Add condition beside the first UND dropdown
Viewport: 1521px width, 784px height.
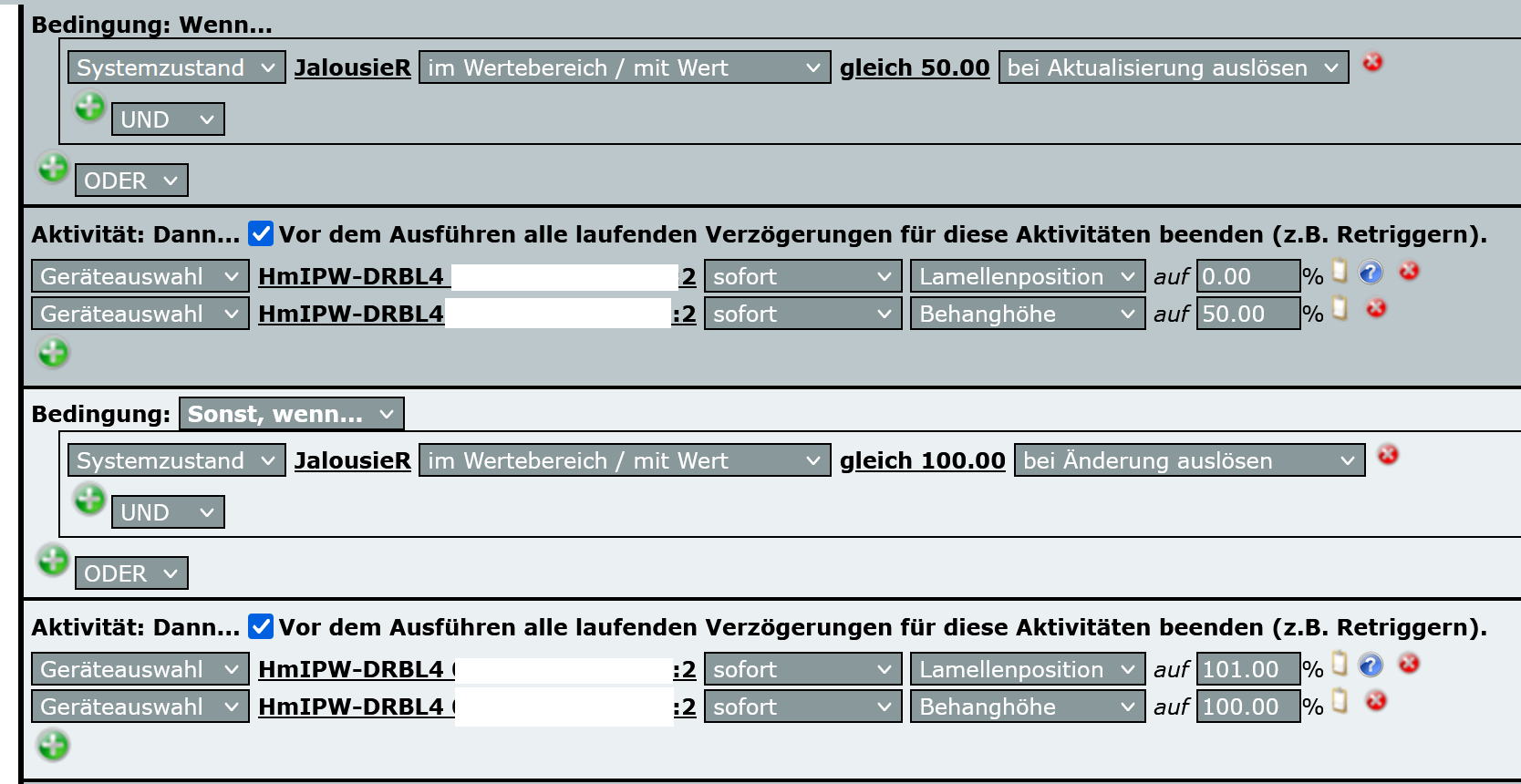pos(89,108)
